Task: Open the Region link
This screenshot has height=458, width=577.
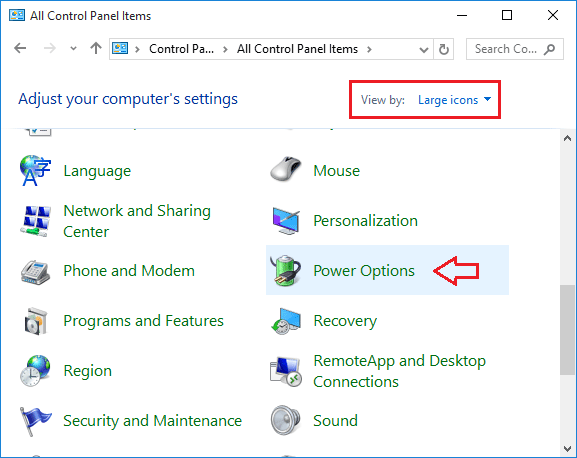Action: tap(88, 370)
